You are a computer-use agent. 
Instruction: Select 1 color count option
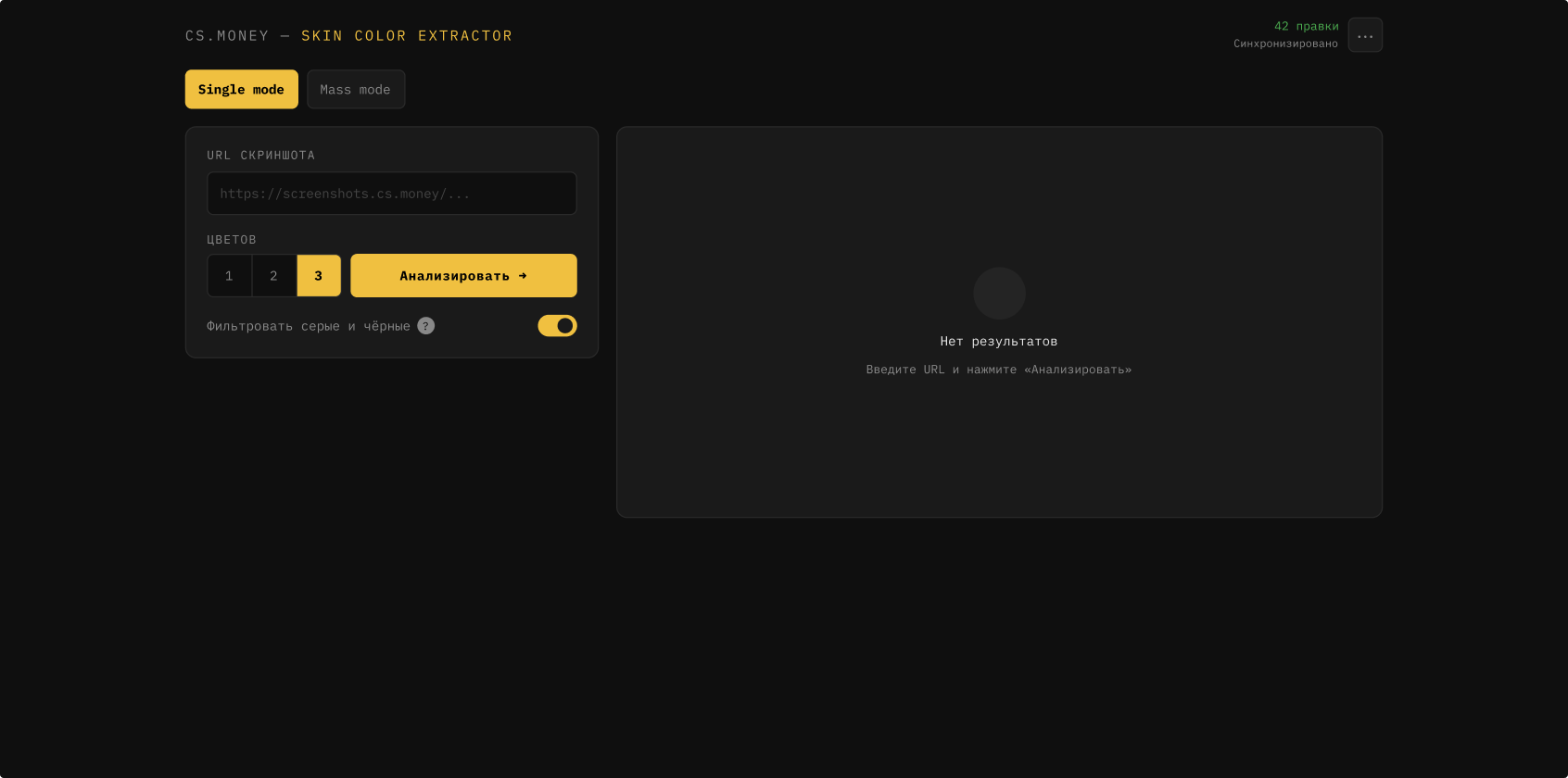[x=229, y=276]
